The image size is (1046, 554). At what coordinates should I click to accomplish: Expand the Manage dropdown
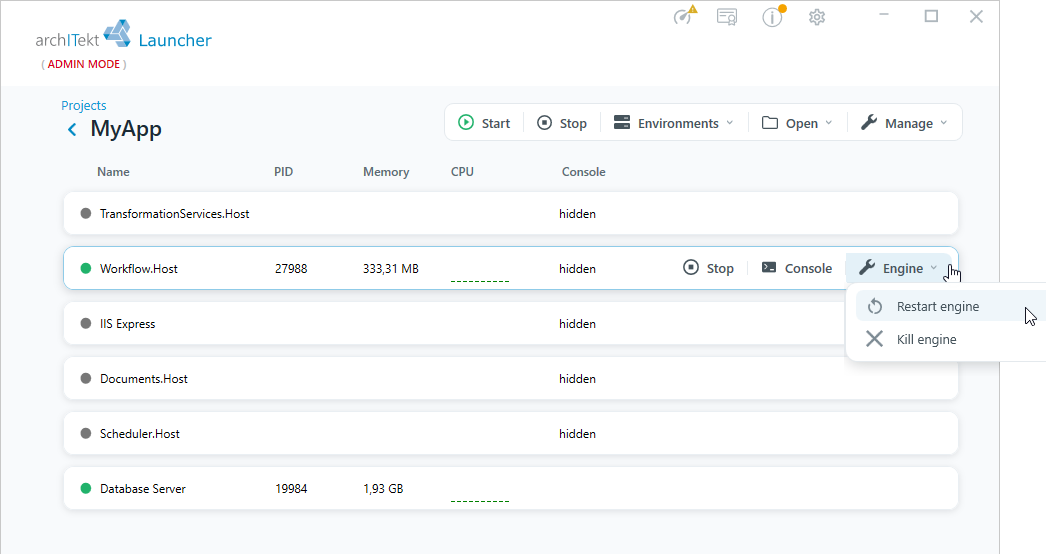(x=904, y=123)
